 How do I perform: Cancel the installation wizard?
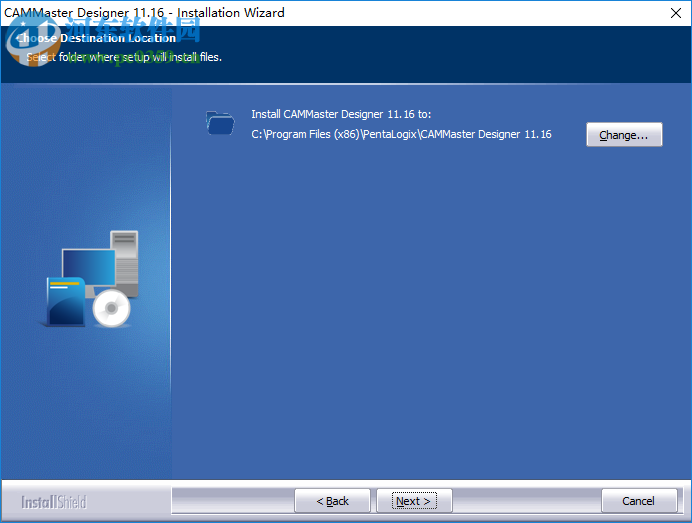639,501
